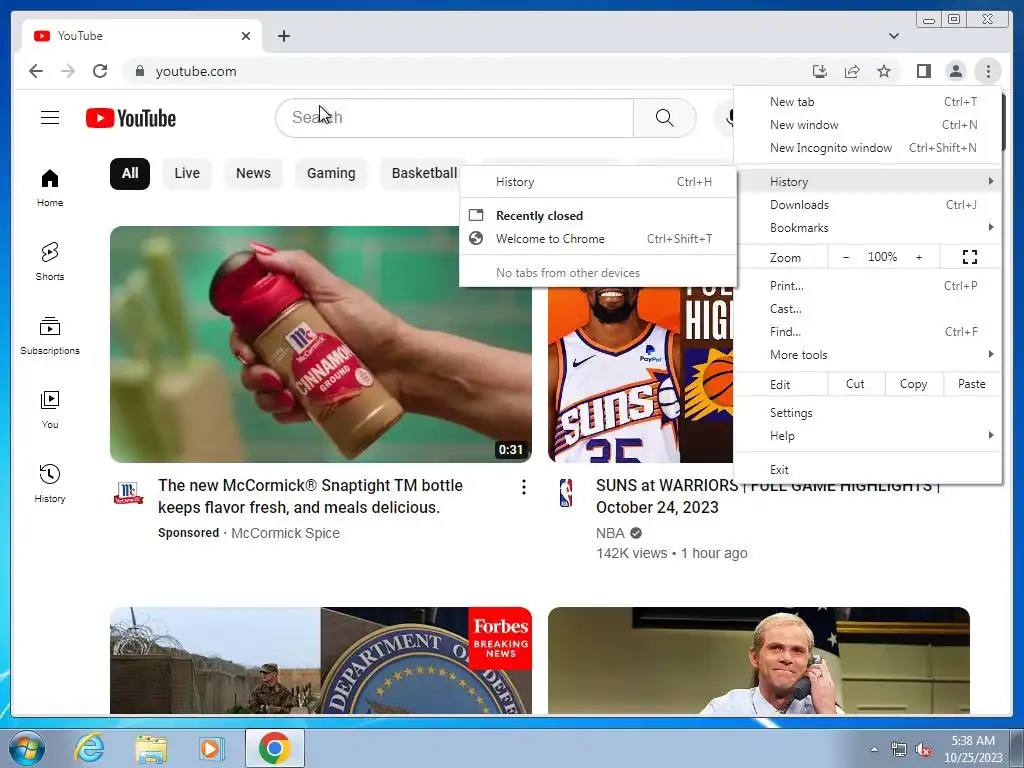Bookmark this tab with the star icon
1024x768 pixels.
884,71
